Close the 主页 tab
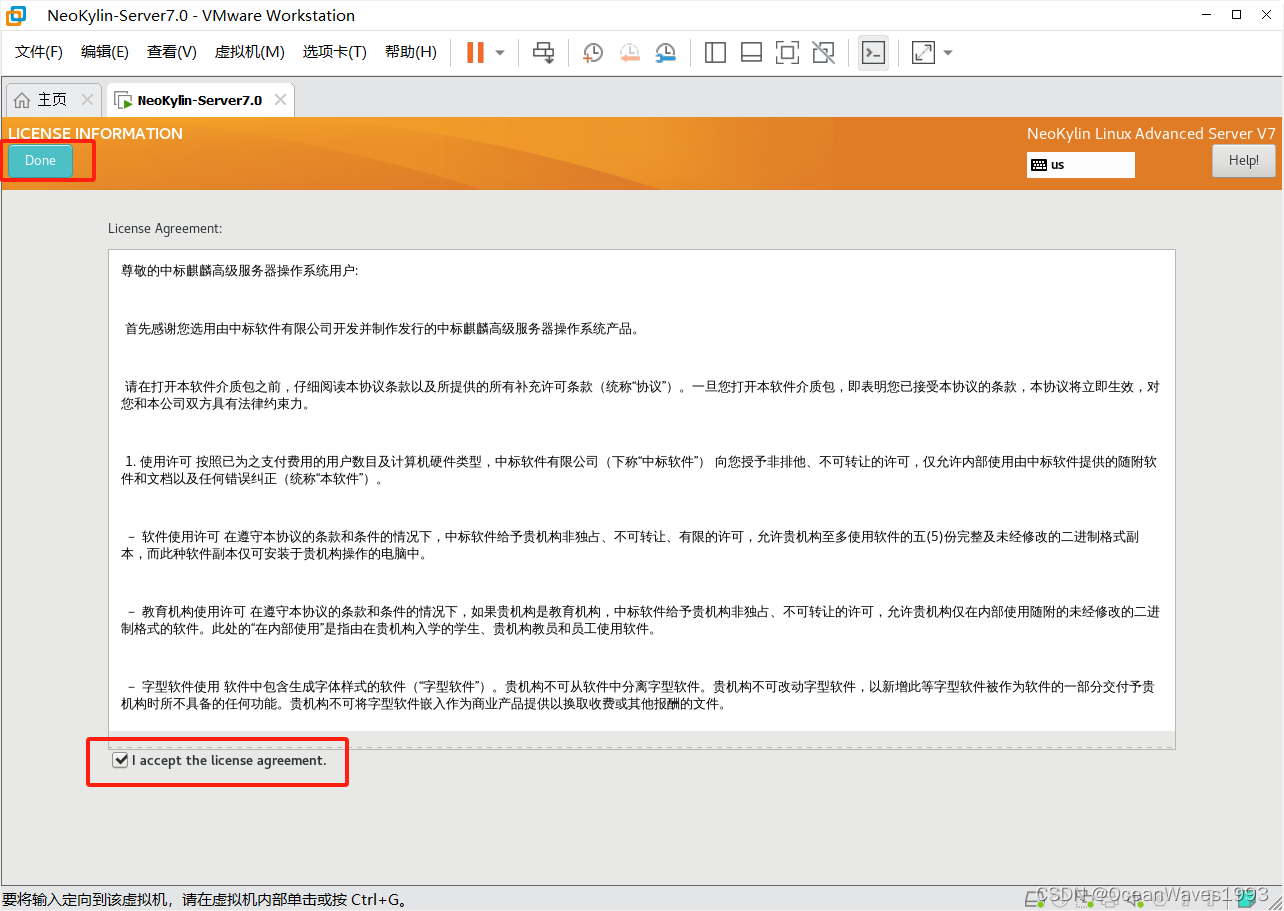 pos(87,100)
